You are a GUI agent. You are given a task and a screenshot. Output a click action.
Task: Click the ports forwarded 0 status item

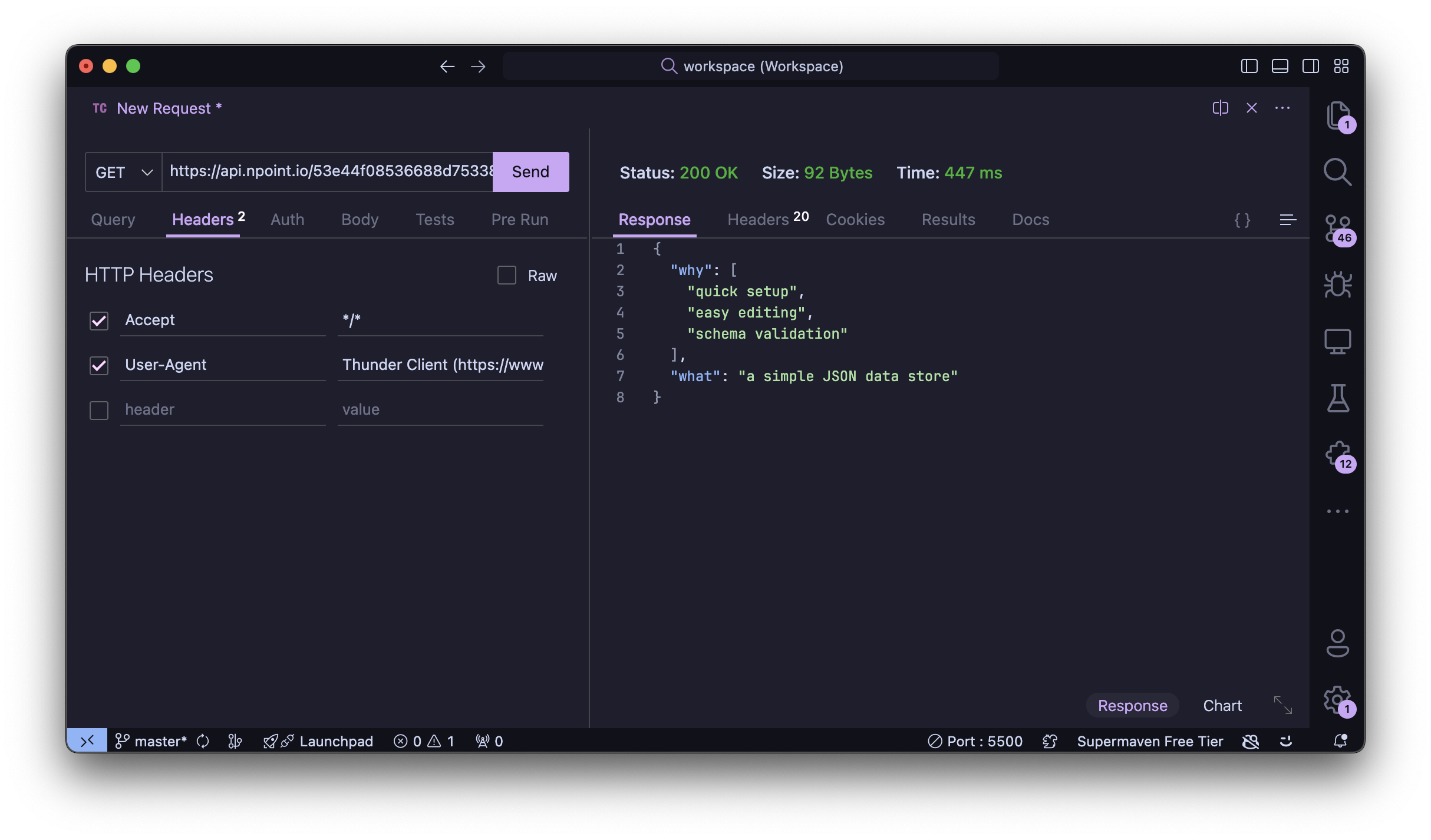click(489, 741)
